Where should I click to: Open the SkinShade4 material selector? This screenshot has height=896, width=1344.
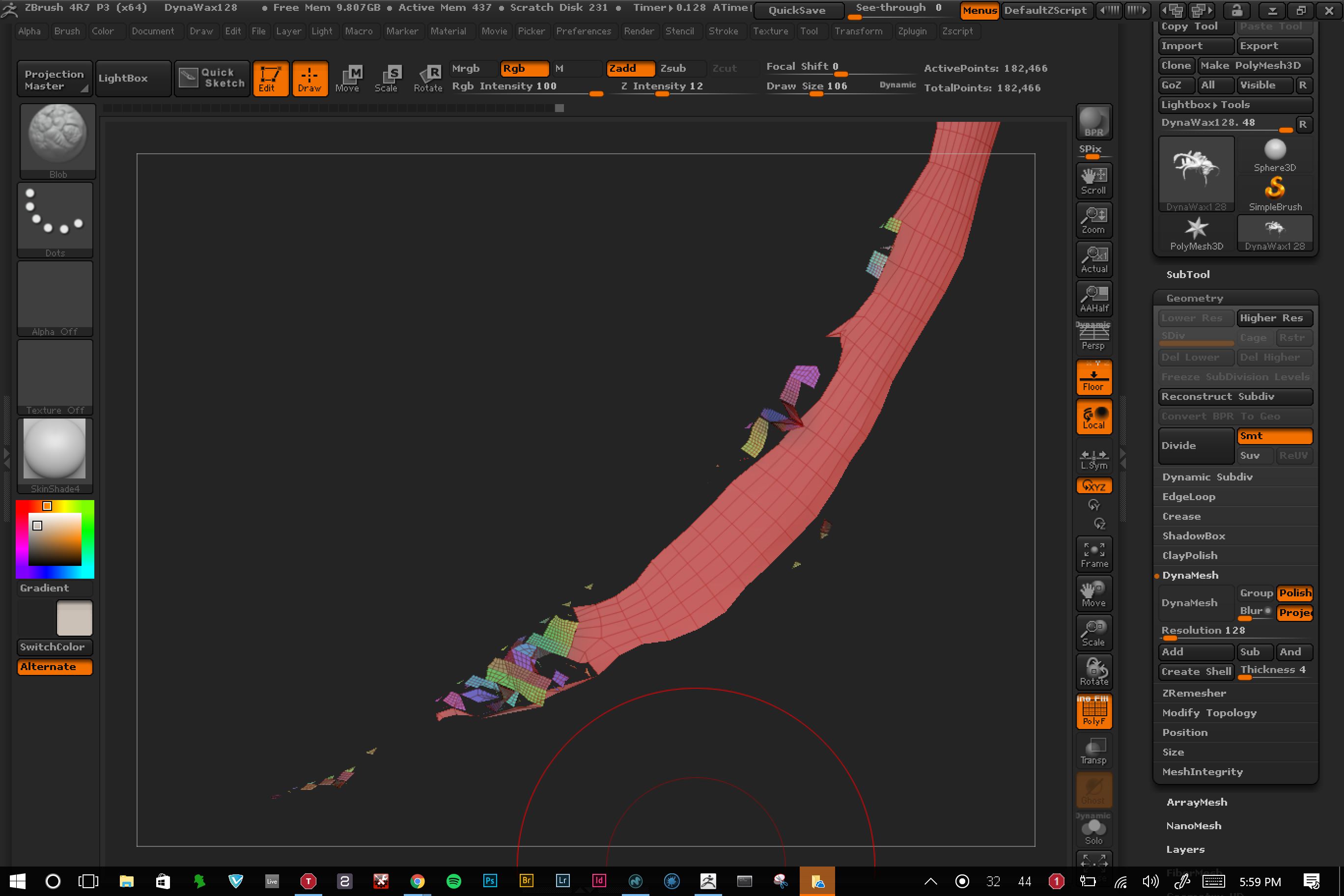pyautogui.click(x=55, y=455)
